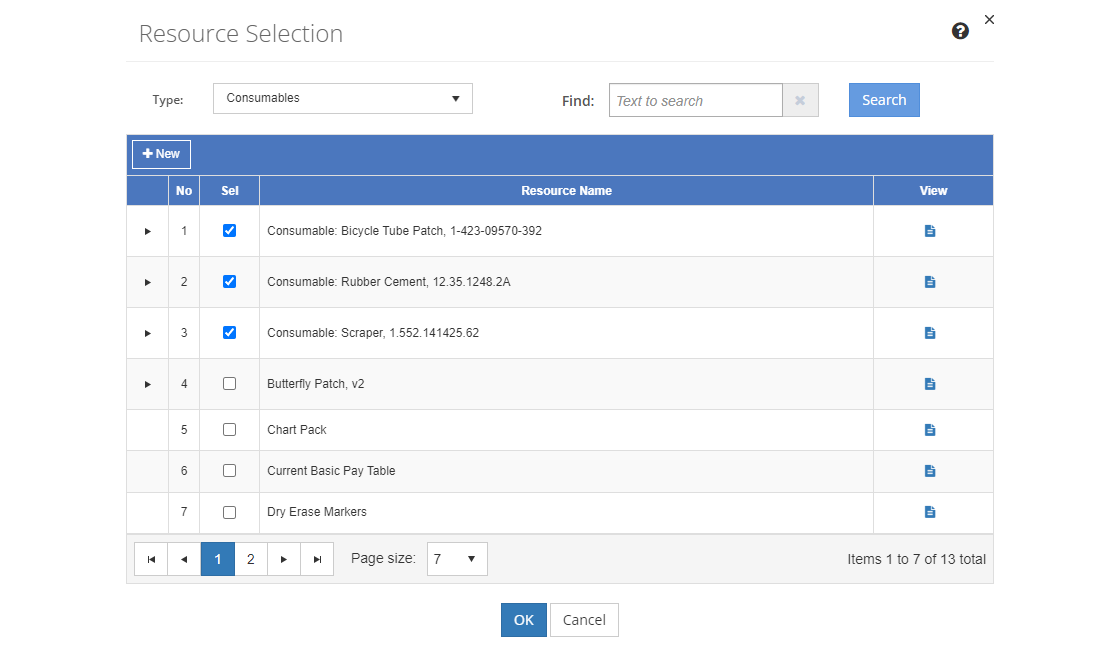Go to previous page of results

click(x=184, y=559)
